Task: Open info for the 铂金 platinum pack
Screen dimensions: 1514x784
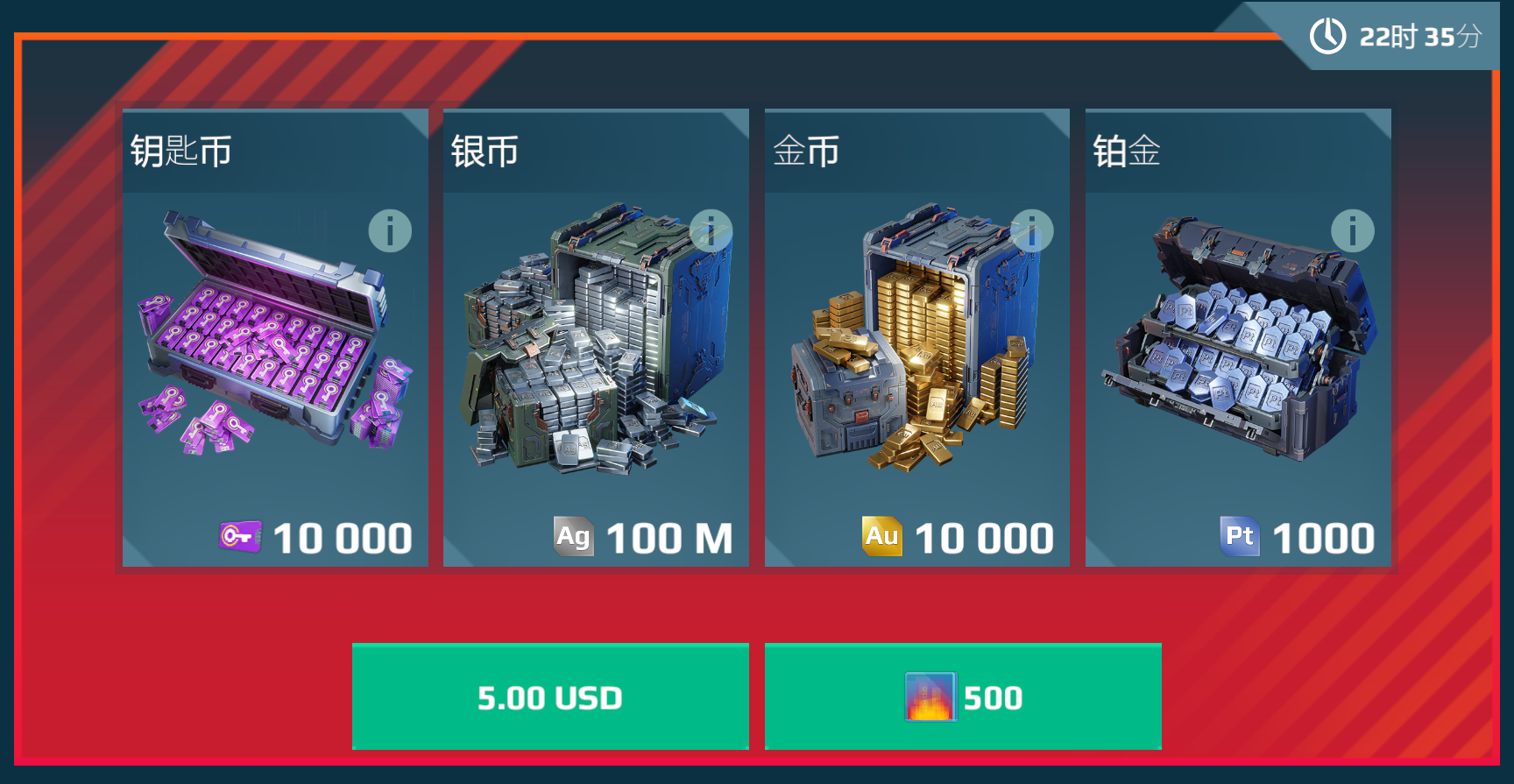Action: pos(1353,231)
